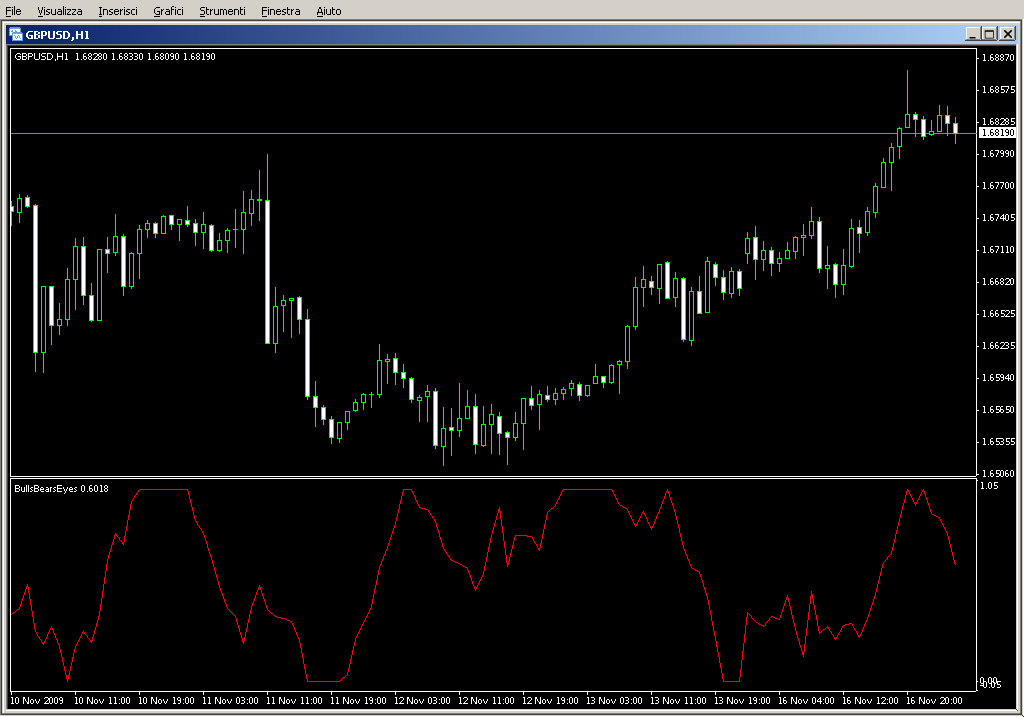This screenshot has width=1024, height=717.
Task: Click the 1.65940 price scale label
Action: point(999,377)
